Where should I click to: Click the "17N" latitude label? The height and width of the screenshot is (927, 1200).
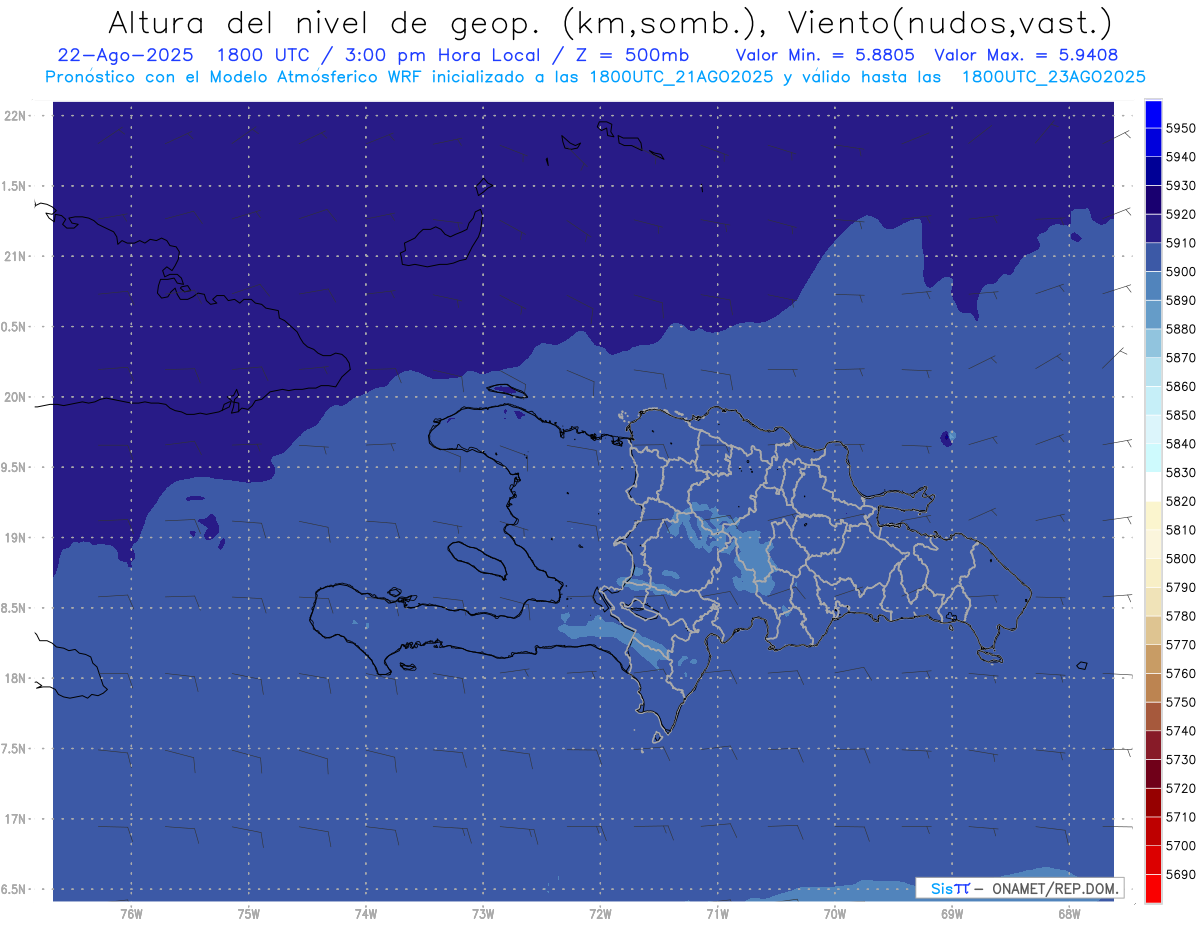tap(15, 819)
